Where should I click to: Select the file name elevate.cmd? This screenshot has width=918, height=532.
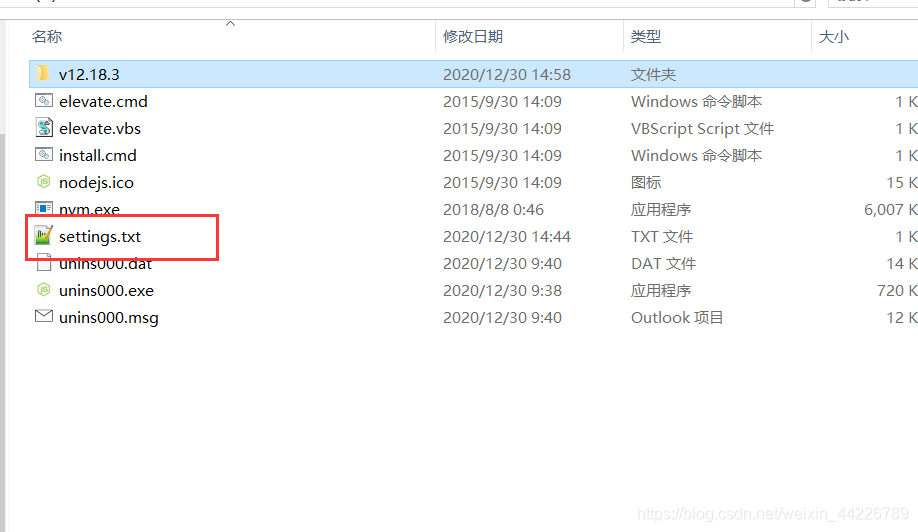103,101
